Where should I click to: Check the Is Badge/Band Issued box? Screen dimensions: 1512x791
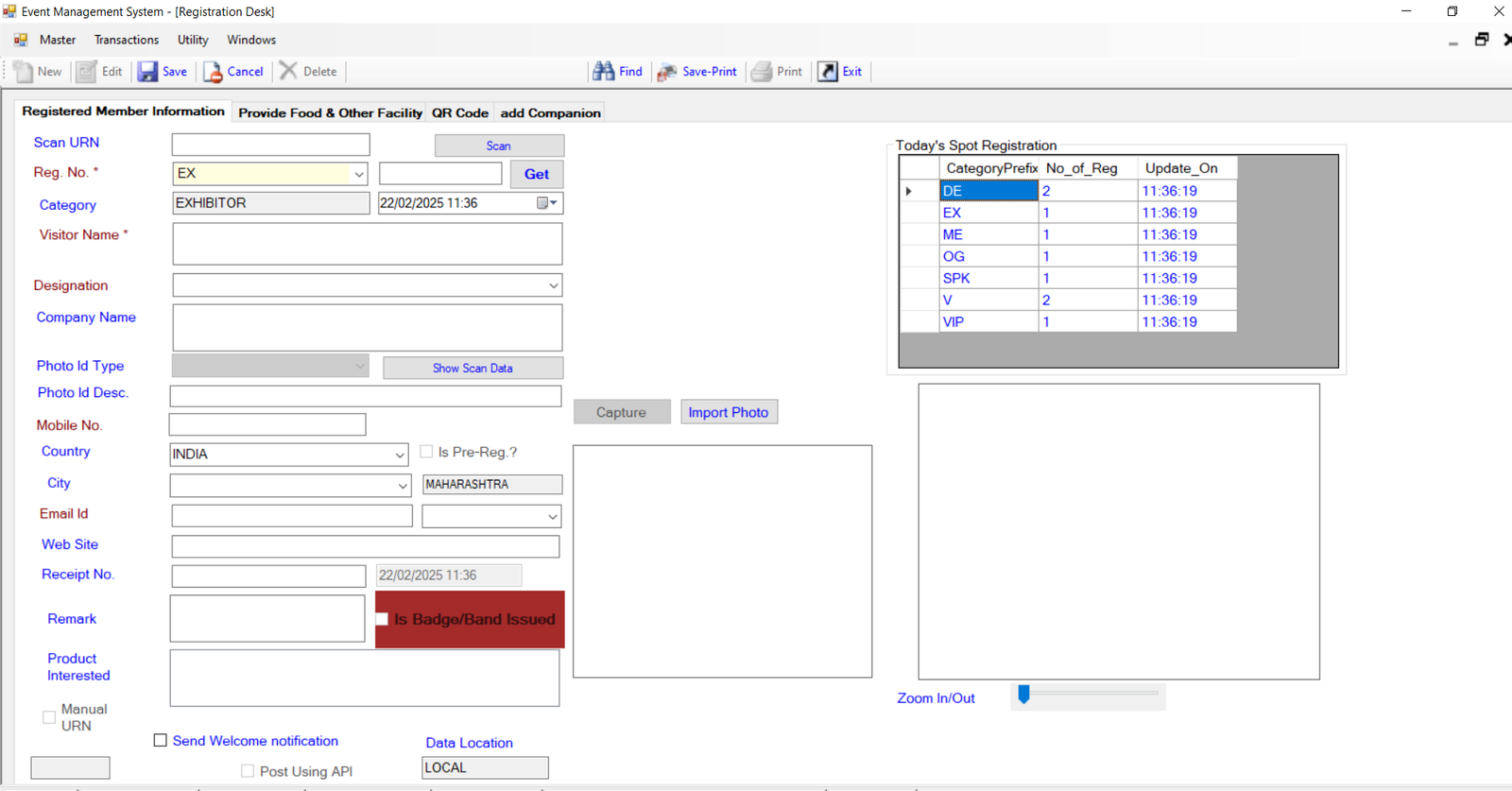383,619
